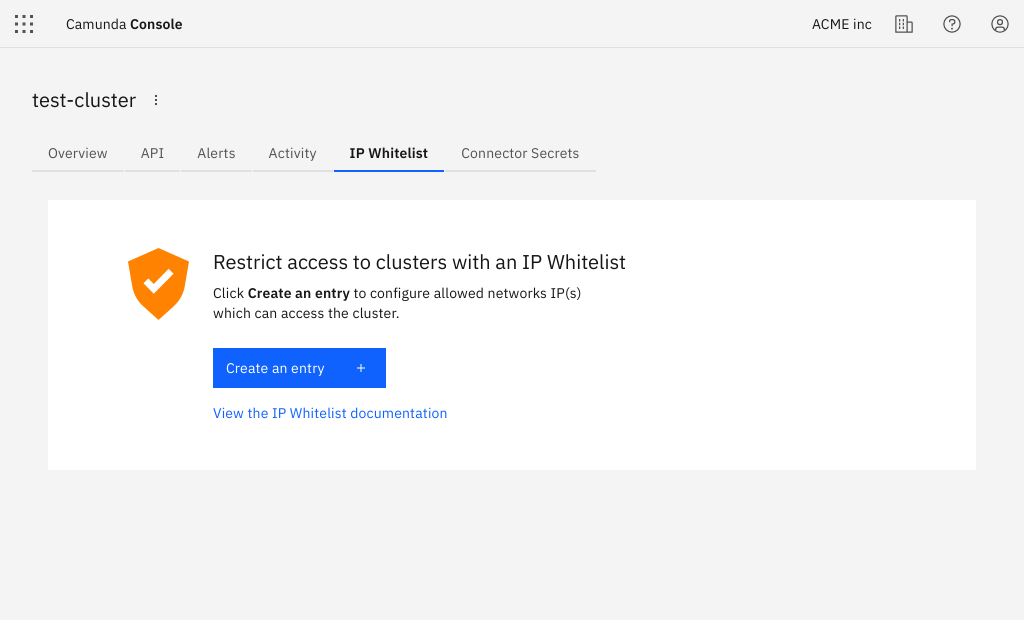1024x620 pixels.
Task: Click the plus icon on Create an entry
Action: click(x=361, y=368)
